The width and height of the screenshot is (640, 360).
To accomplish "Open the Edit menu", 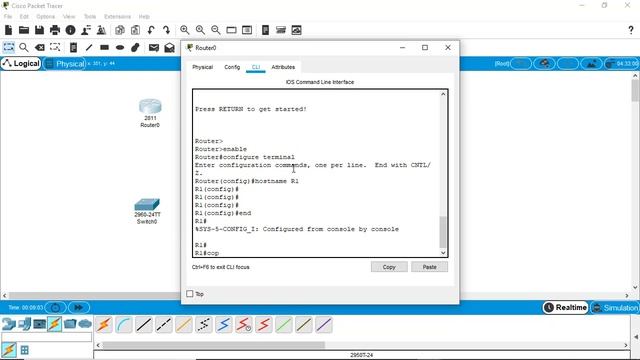I will click(x=24, y=16).
